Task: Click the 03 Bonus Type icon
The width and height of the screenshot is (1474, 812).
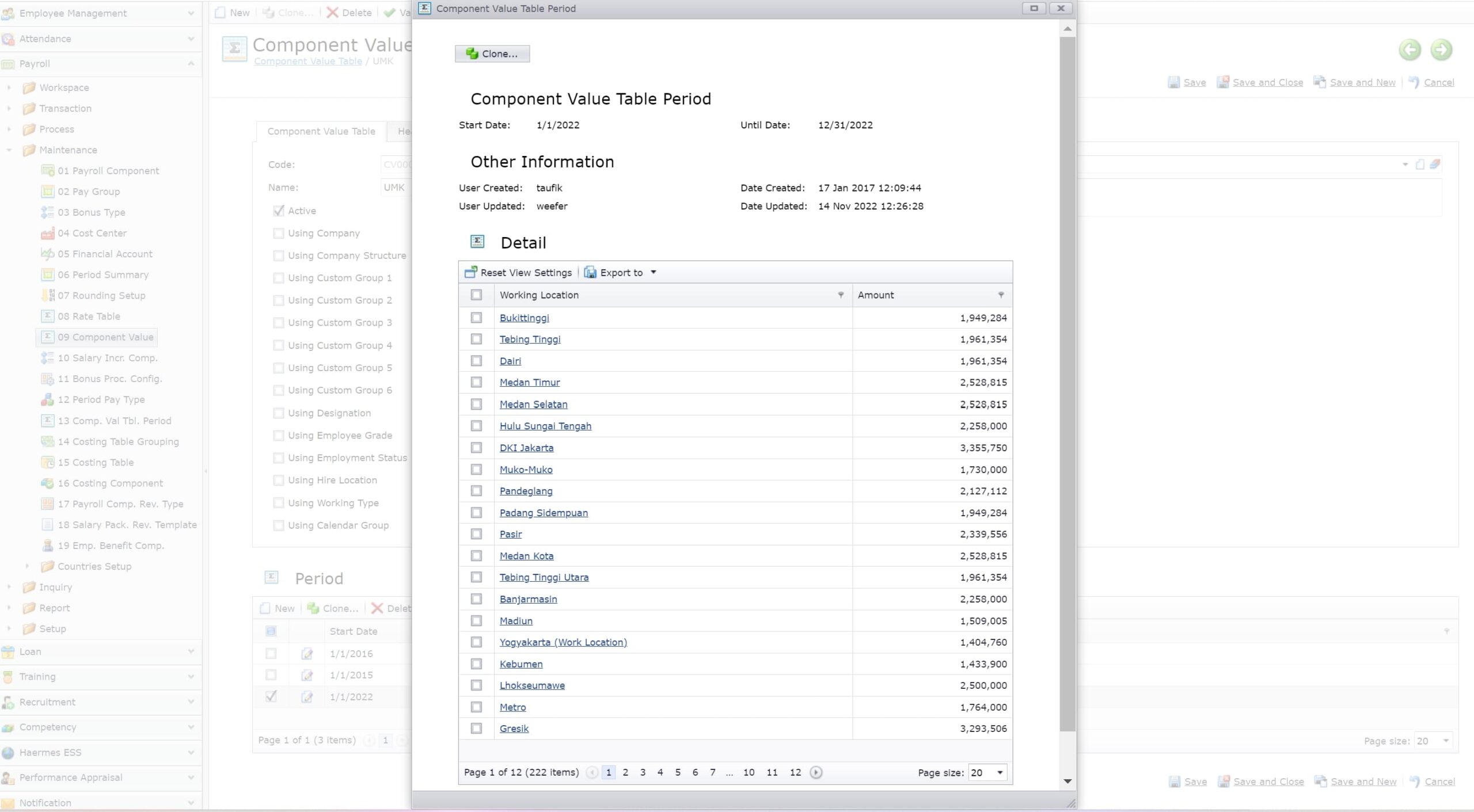Action: tap(48, 212)
